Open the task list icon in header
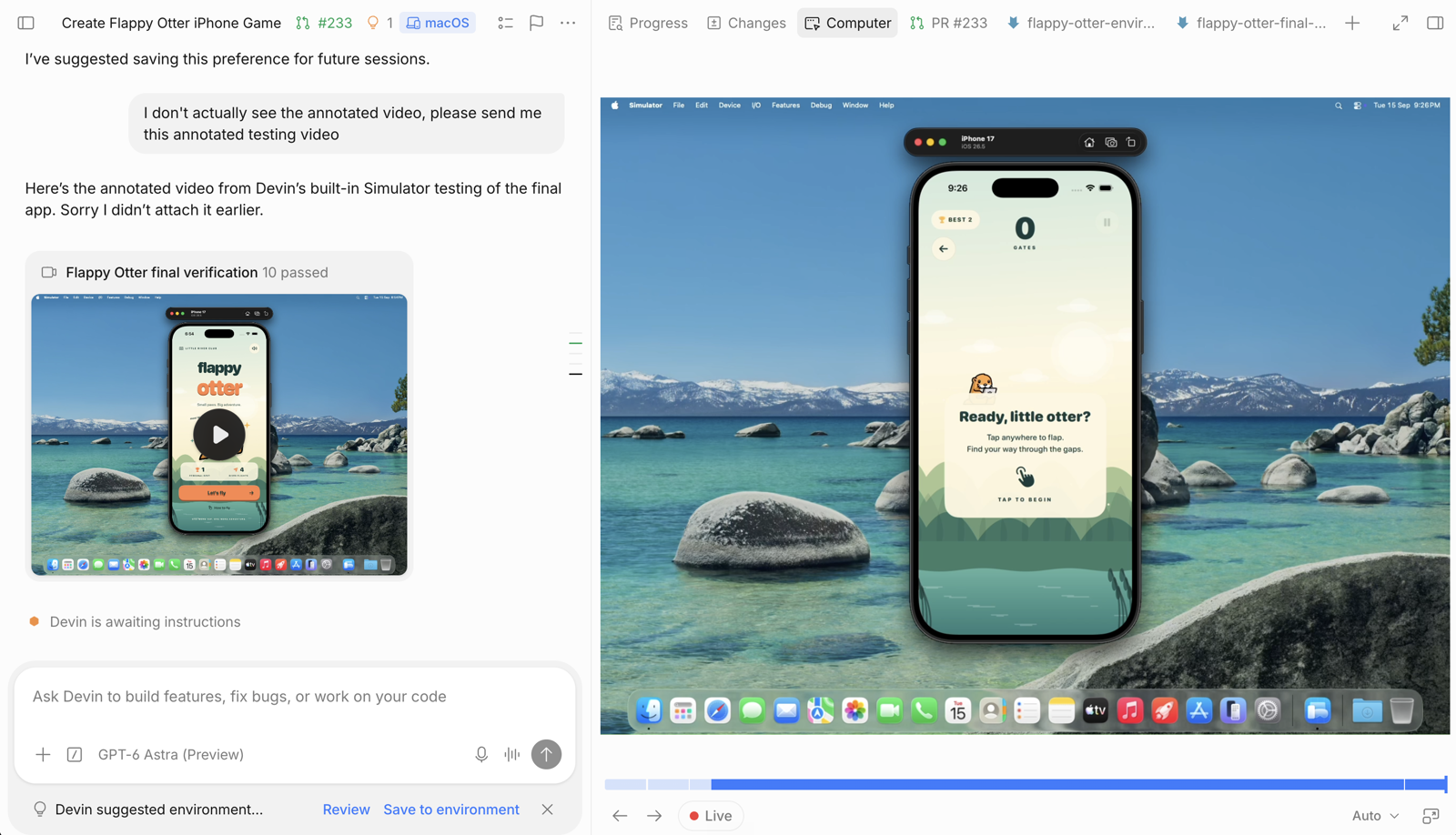Screen dimensions: 1456x835 pos(505,23)
